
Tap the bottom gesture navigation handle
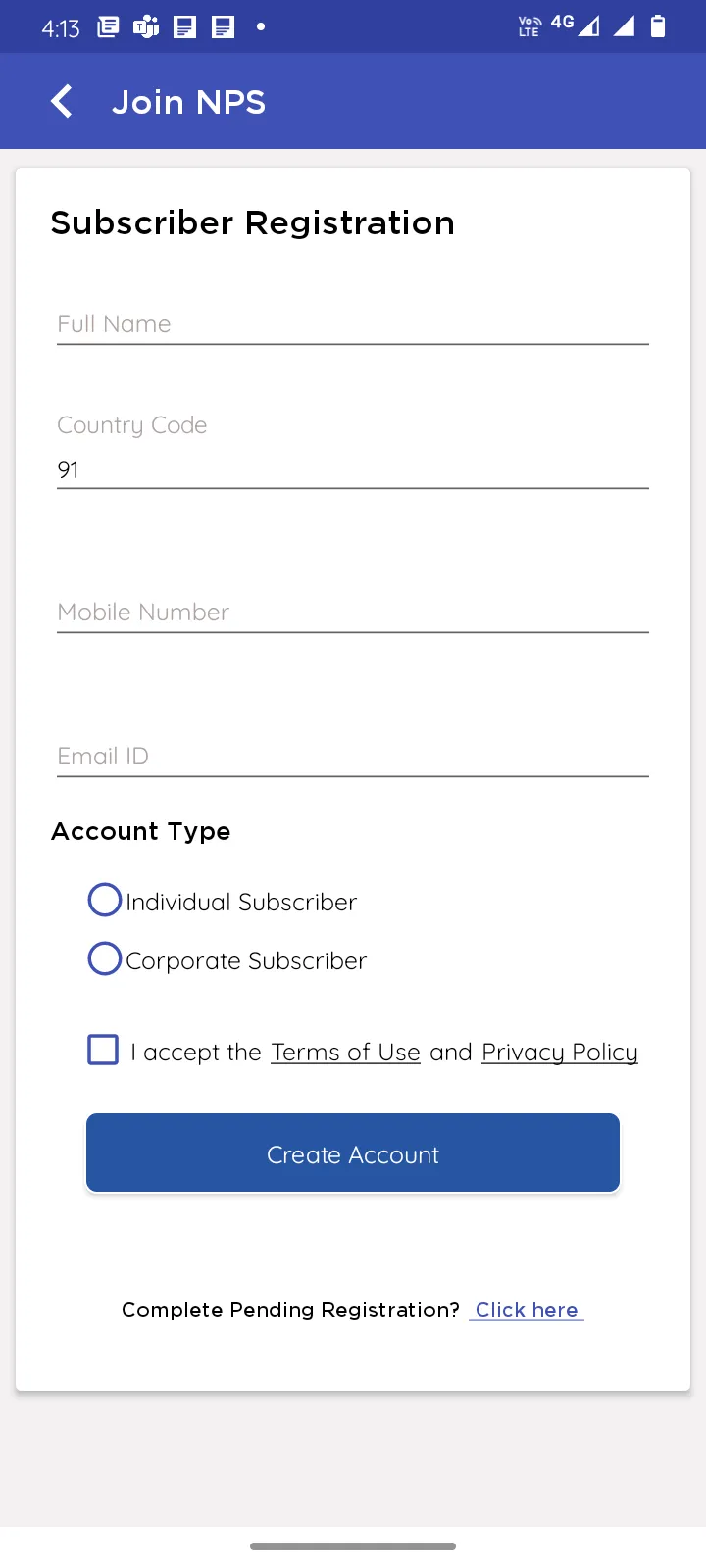(x=353, y=1546)
